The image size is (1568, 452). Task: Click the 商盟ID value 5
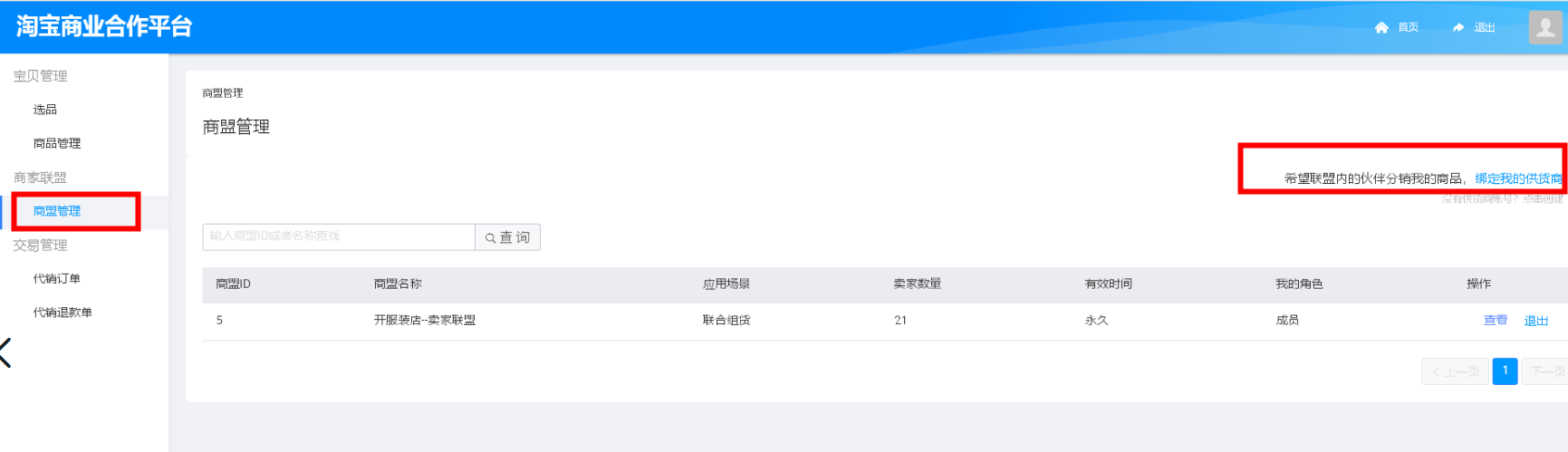[x=219, y=321]
